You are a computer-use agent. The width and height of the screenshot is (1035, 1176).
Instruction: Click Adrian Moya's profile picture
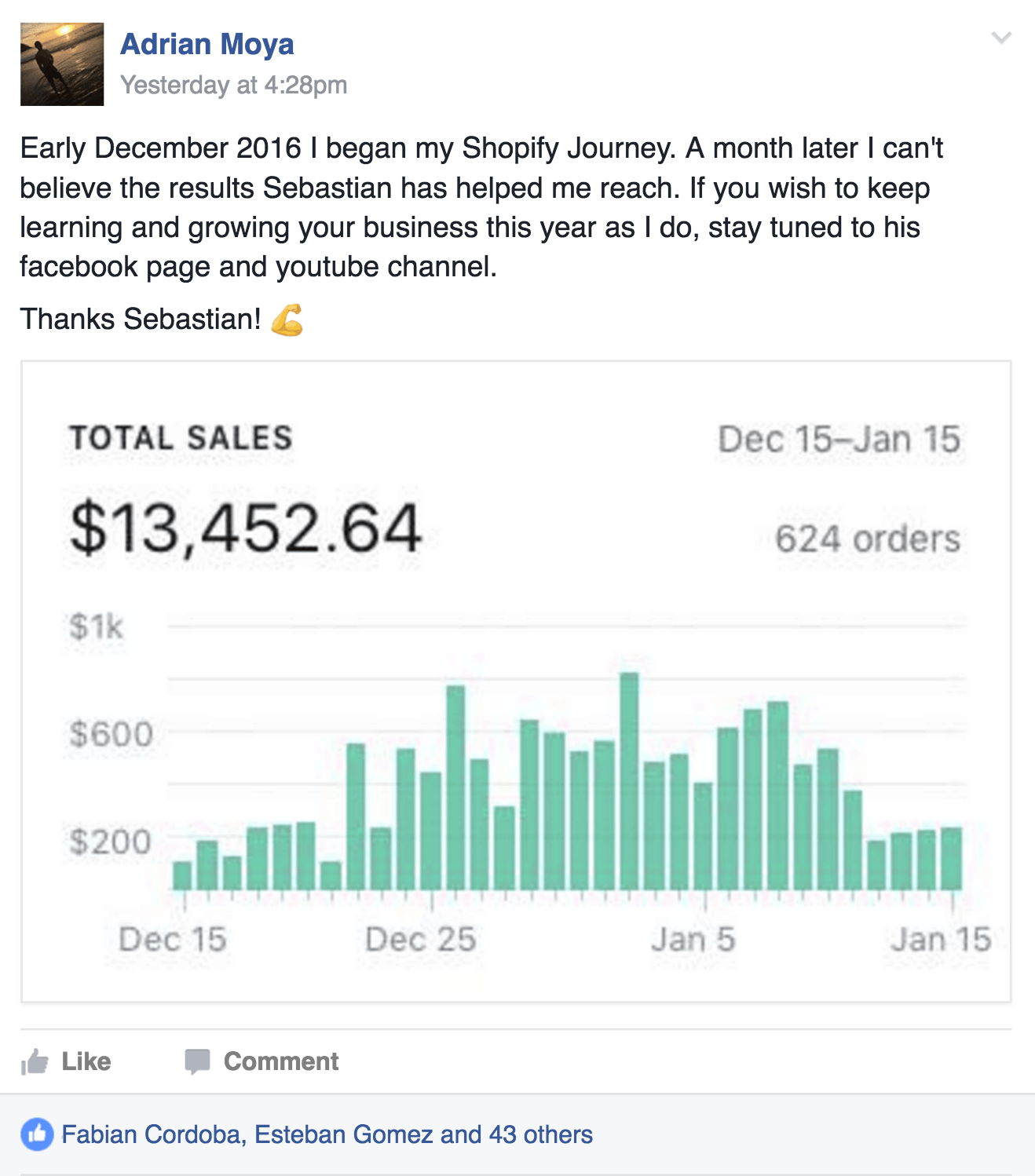click(x=62, y=64)
